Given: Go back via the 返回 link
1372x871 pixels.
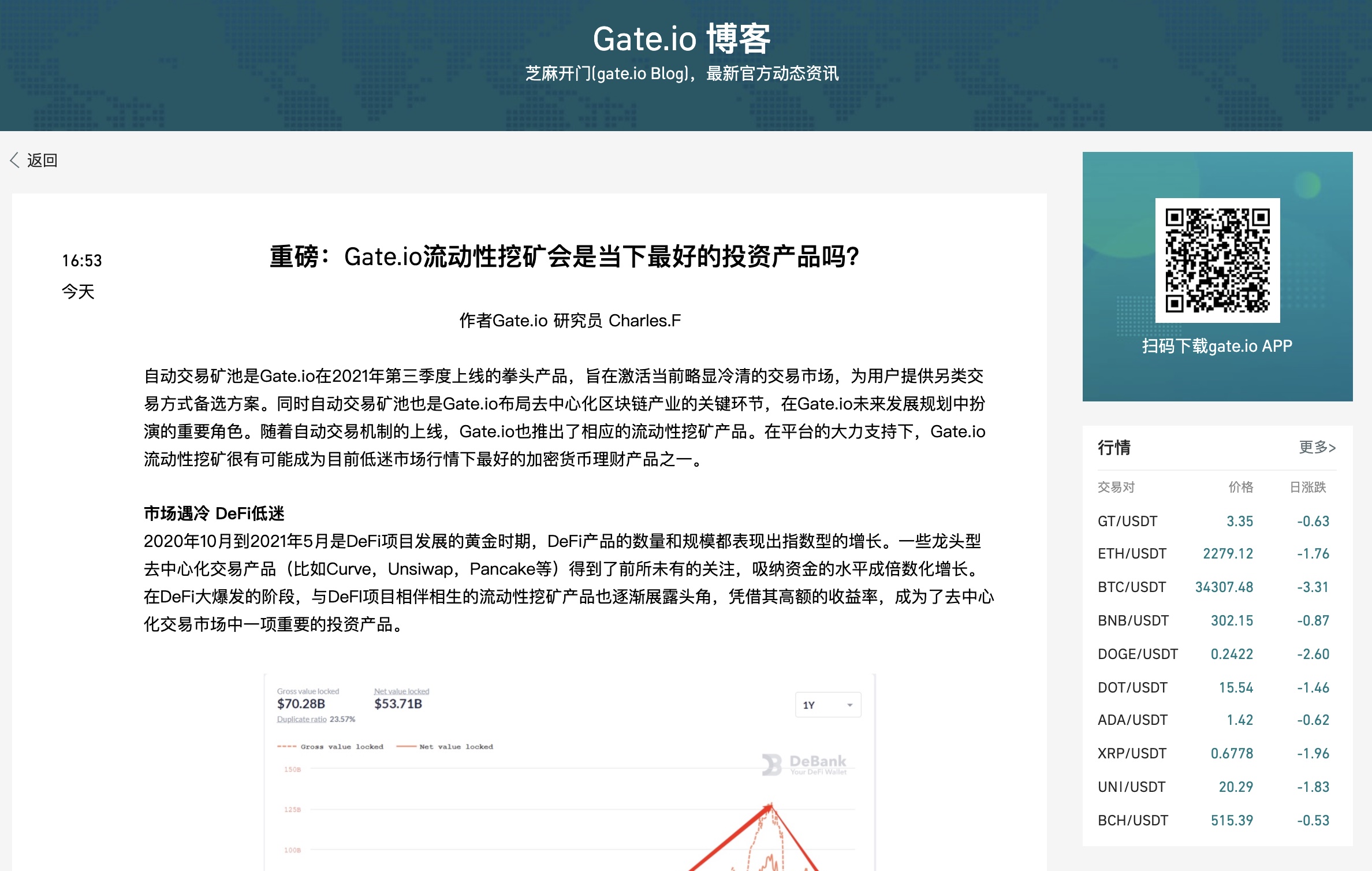Looking at the screenshot, I should [42, 160].
